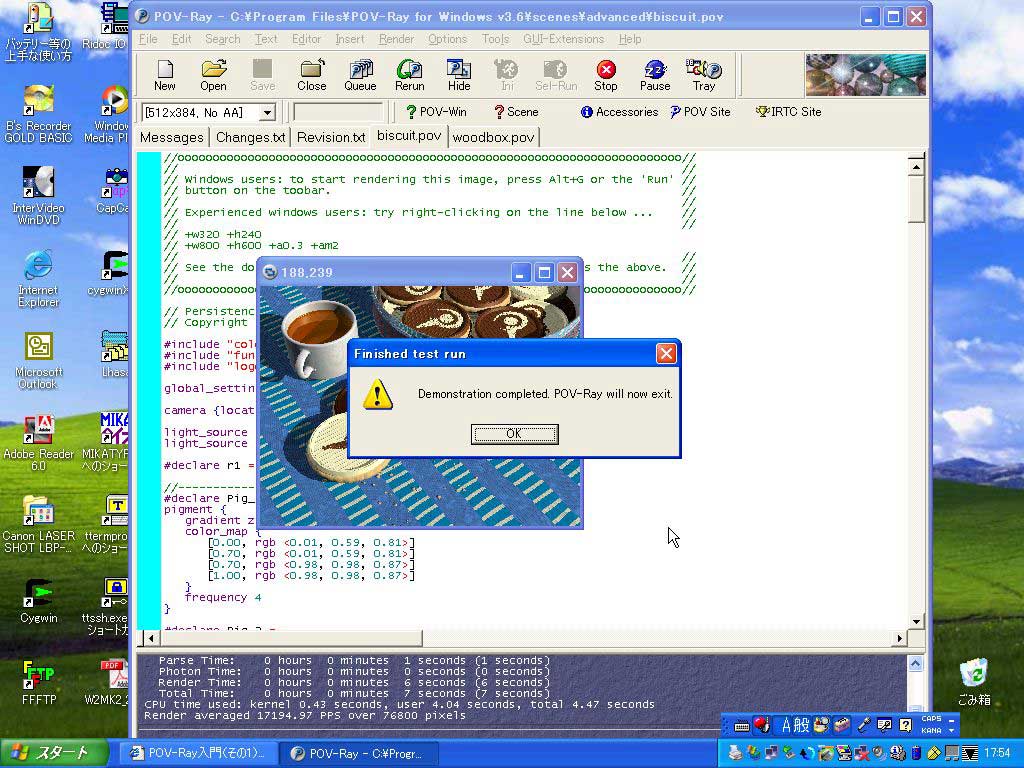
Task: Expand the resolution preset dropdown
Action: pos(267,113)
